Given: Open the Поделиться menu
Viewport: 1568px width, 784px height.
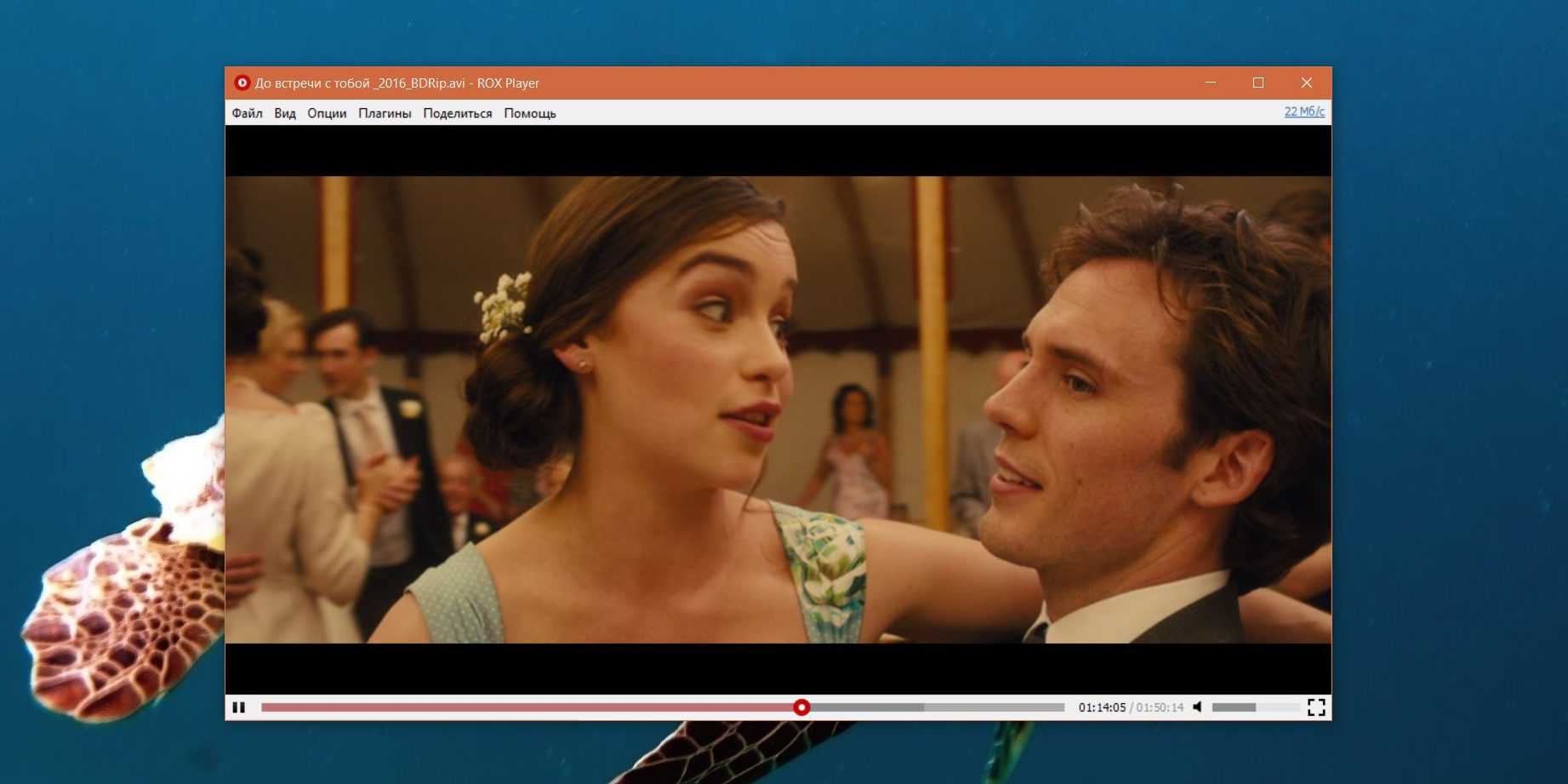Looking at the screenshot, I should click(x=458, y=113).
